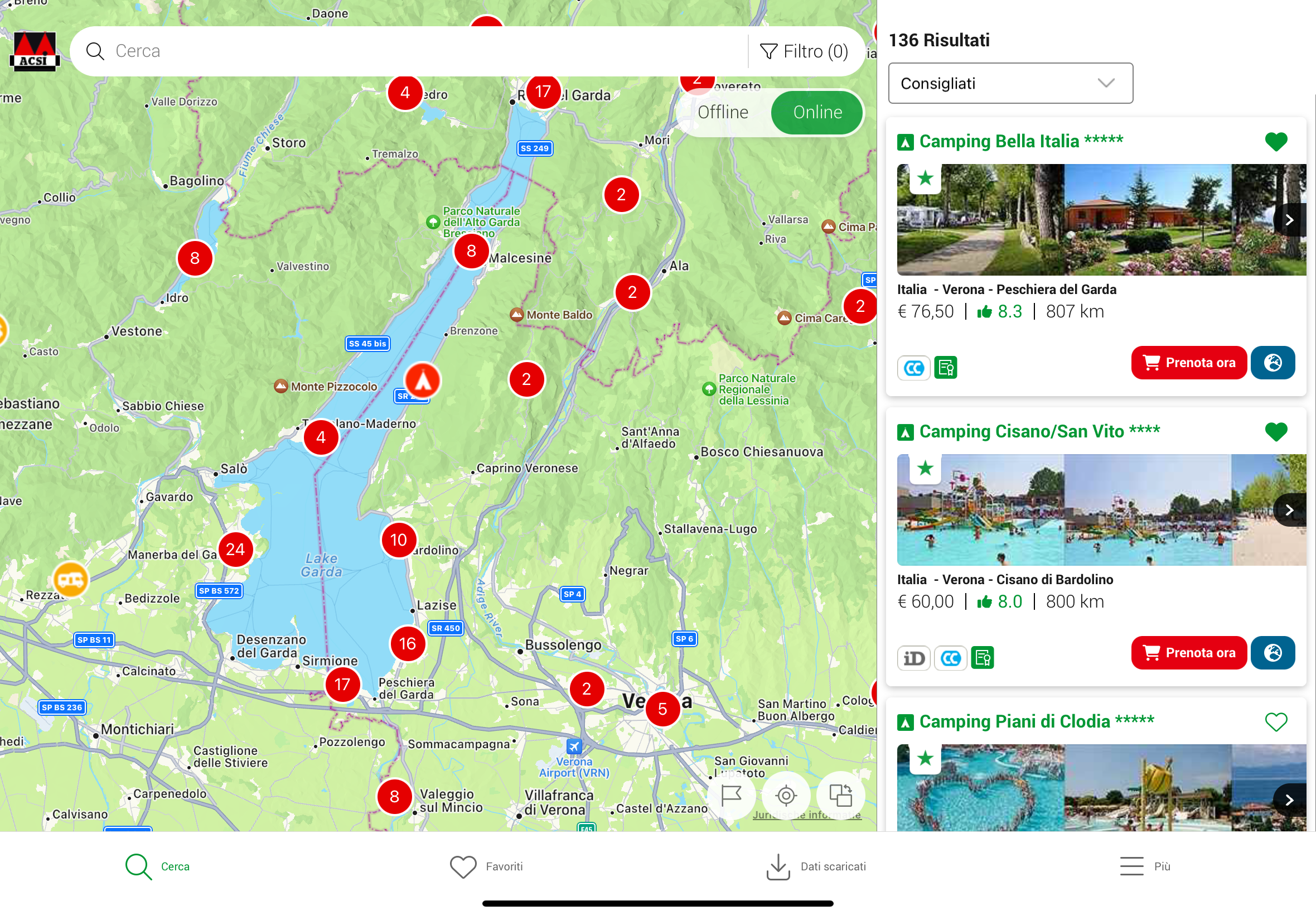Viewport: 1316px width, 915px height.
Task: Show next photo of Camping Bella Italia
Action: (x=1289, y=220)
